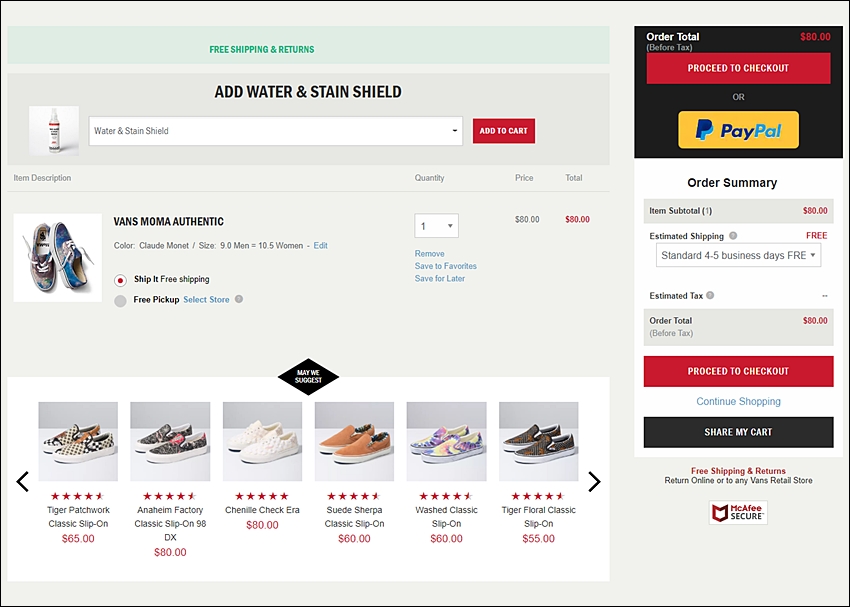Open the Water & Stain Shield bottle thumbnail
Viewport: 850px width, 607px height.
(x=54, y=131)
